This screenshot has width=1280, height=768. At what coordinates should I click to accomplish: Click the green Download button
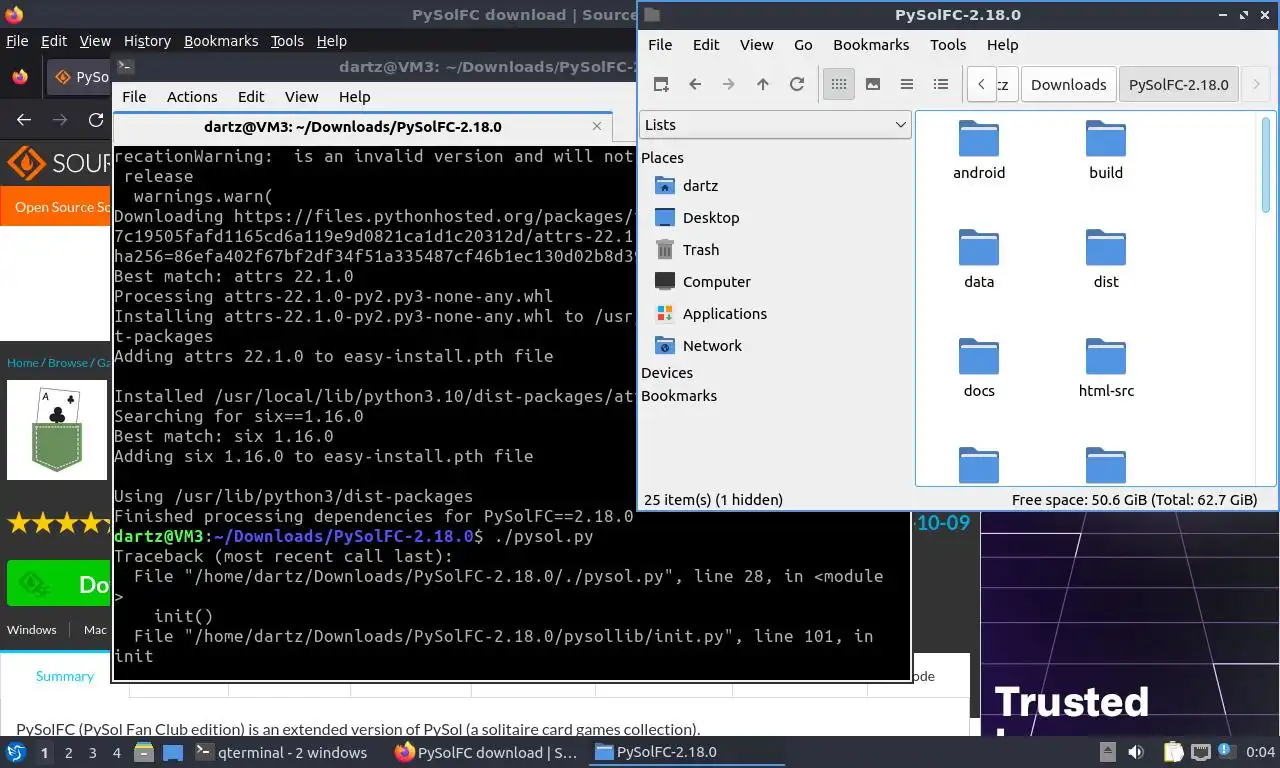[59, 584]
